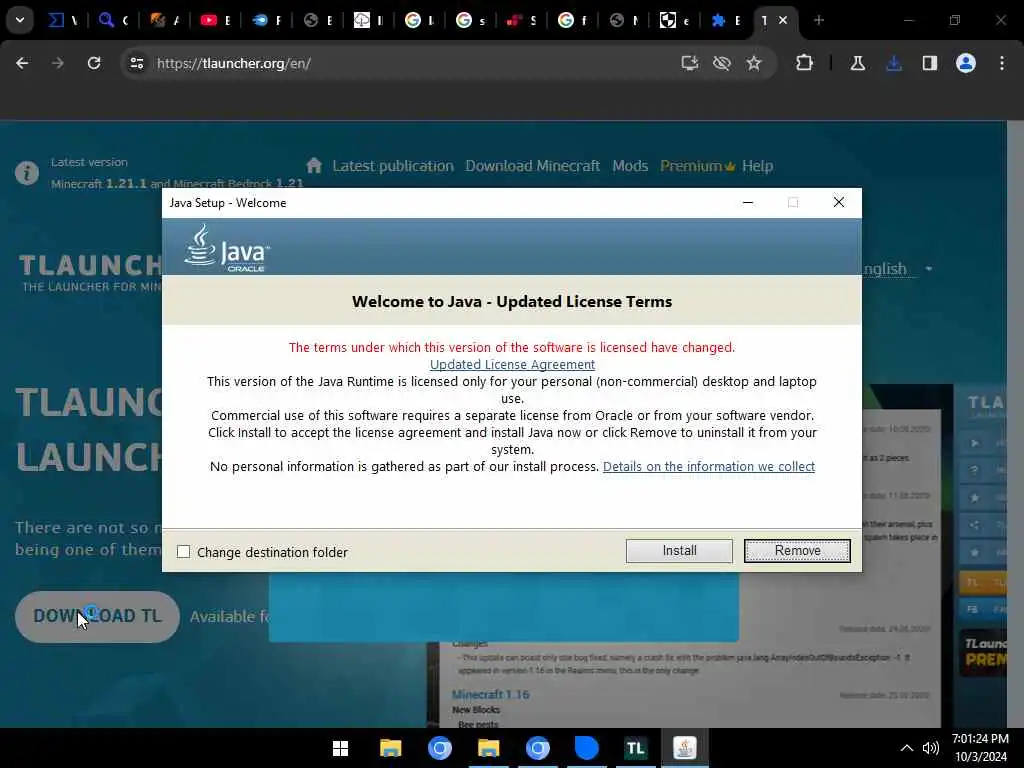Open Download Minecraft menu item

click(532, 166)
